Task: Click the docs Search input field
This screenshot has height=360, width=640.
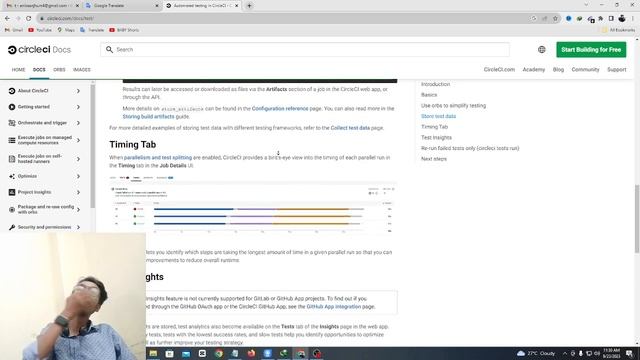Action: [305, 49]
